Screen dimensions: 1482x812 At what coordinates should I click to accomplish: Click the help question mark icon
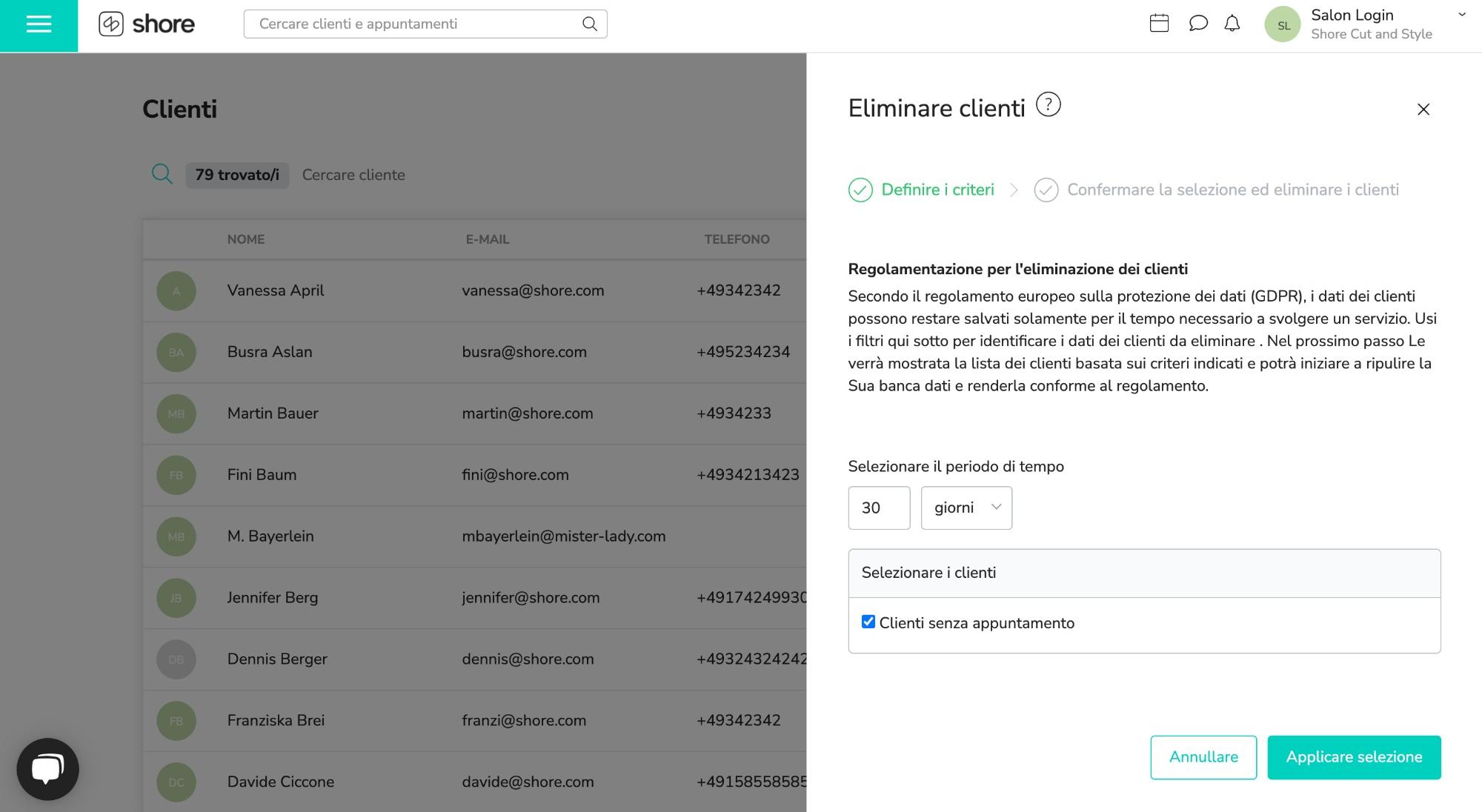tap(1048, 104)
